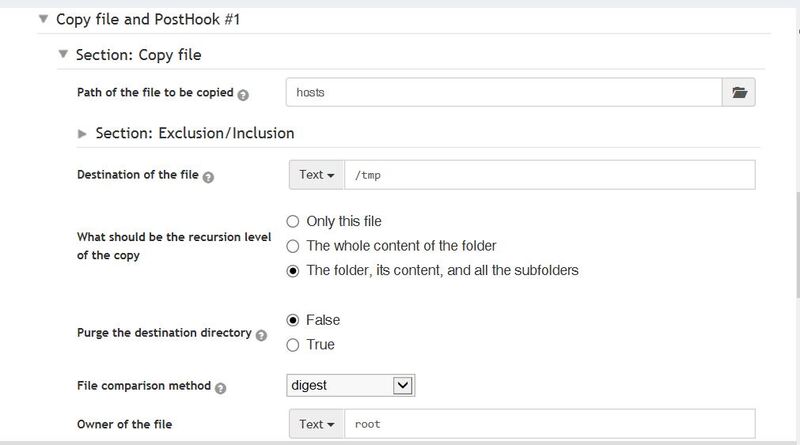Expand the Section: Exclusion/Inclusion
Screen dimensions: 800x445
82,134
